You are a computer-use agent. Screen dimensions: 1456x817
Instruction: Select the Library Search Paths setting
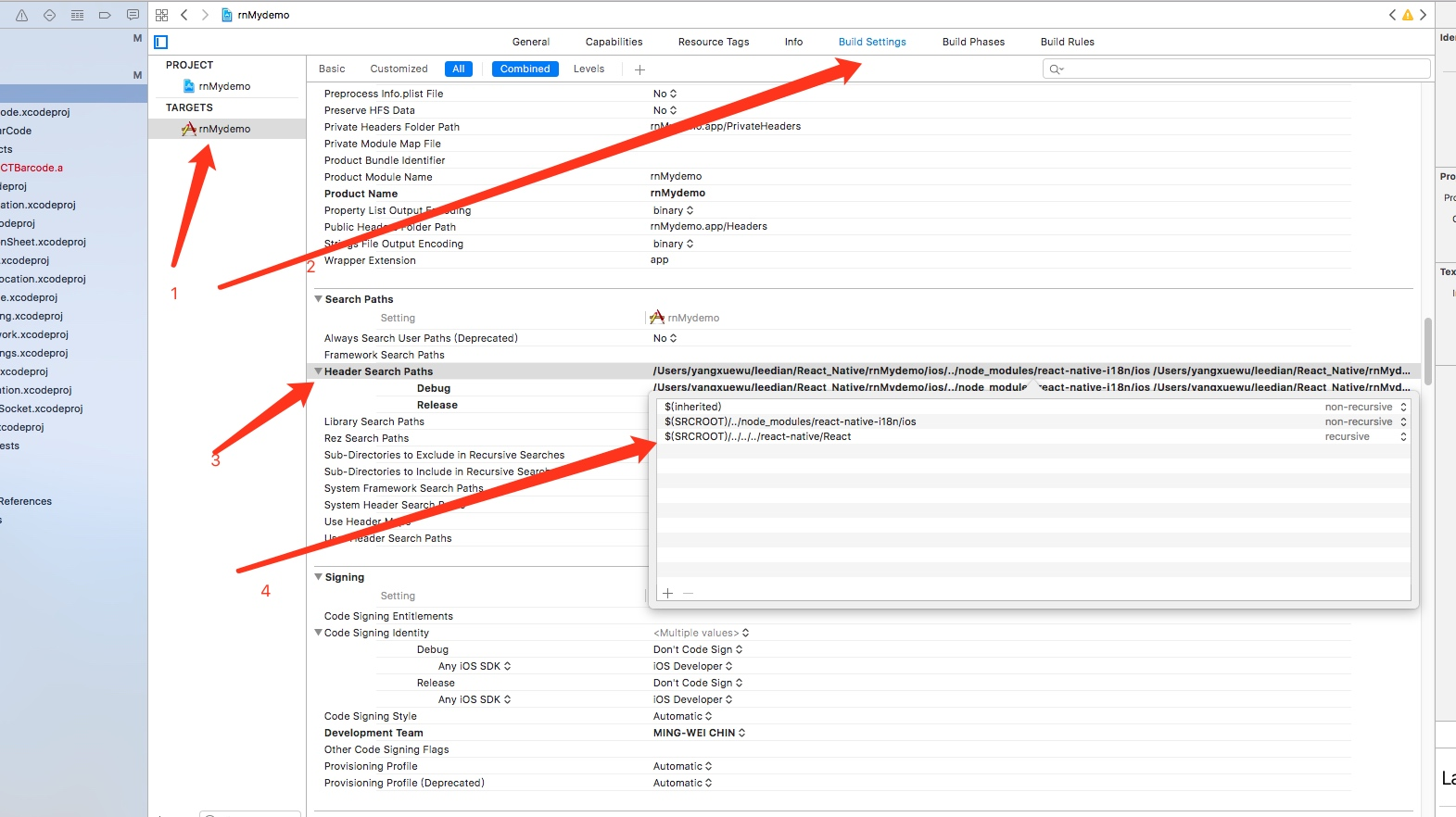374,421
